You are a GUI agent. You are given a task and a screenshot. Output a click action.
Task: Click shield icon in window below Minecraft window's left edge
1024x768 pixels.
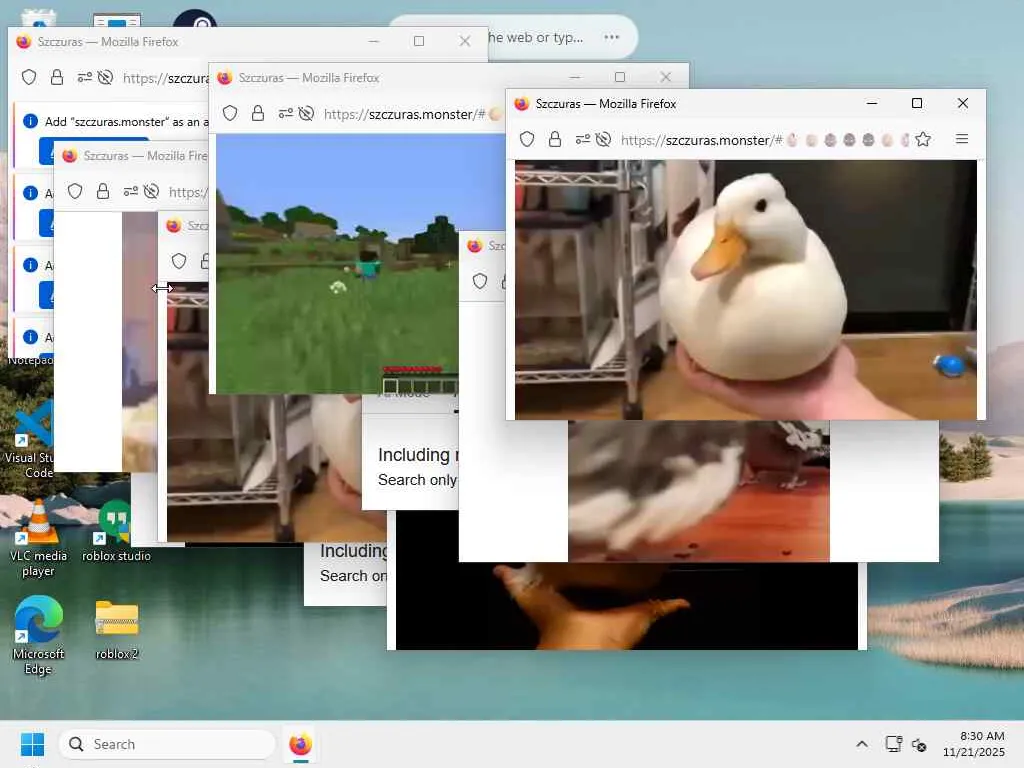(x=179, y=261)
